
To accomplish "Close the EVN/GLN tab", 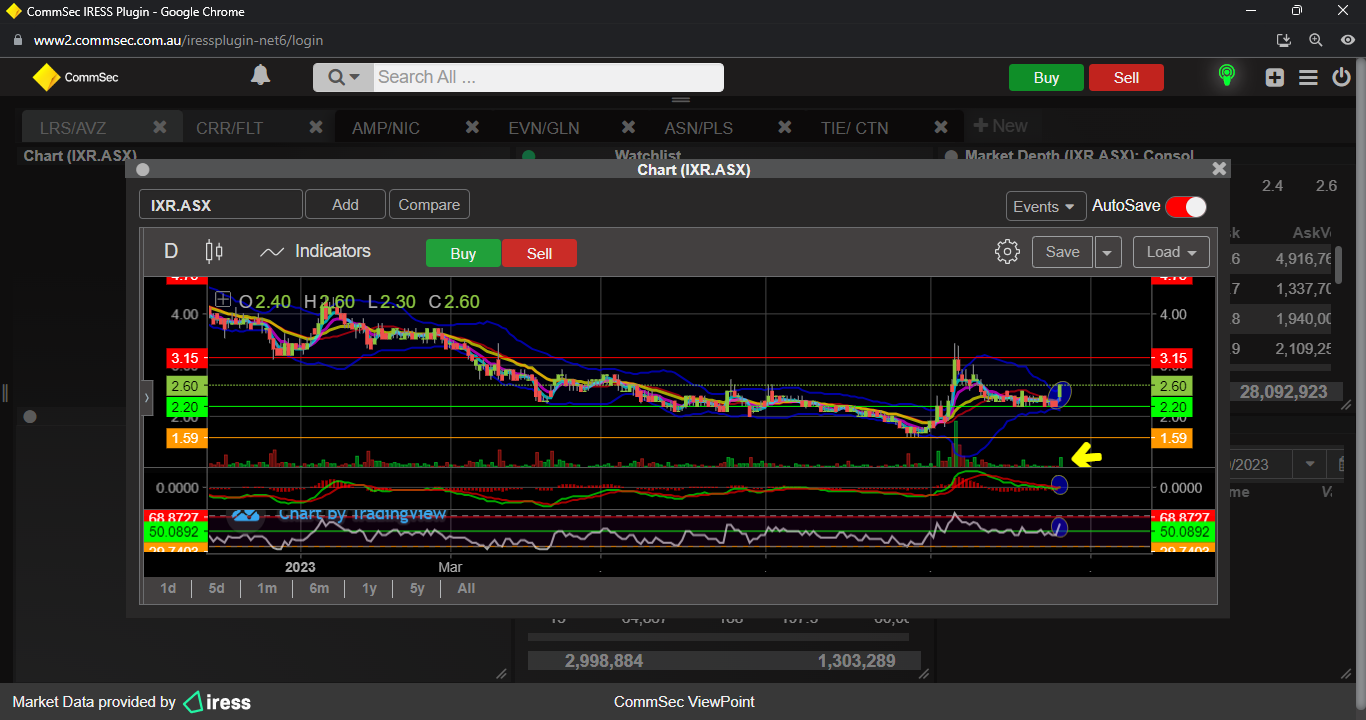I will pos(629,127).
